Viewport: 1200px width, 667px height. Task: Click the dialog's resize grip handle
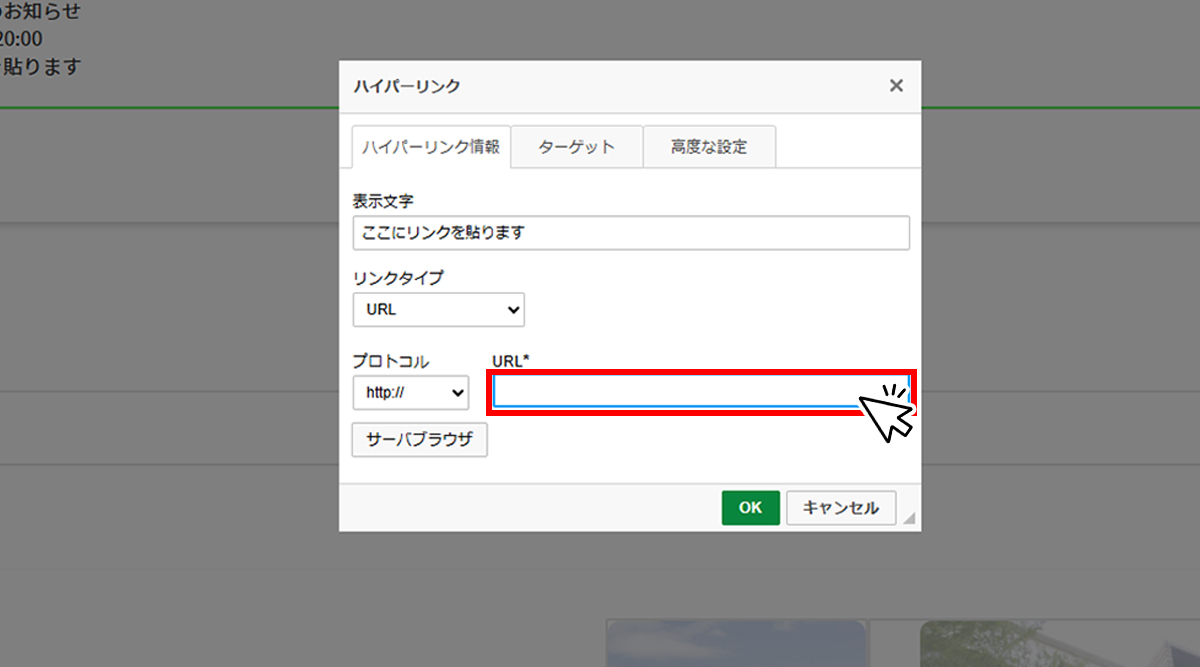(909, 518)
